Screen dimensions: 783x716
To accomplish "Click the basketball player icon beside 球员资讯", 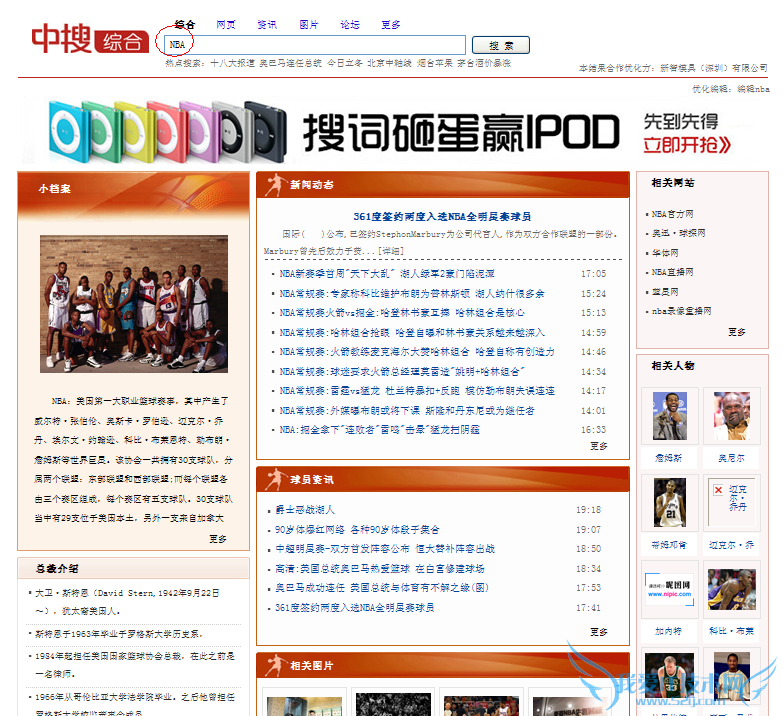I will click(274, 479).
